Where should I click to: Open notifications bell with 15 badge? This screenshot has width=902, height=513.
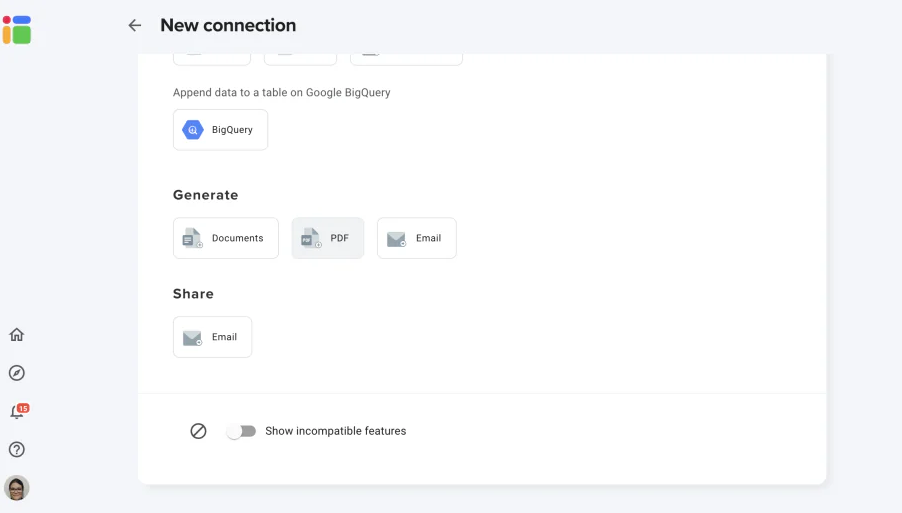[x=18, y=411]
